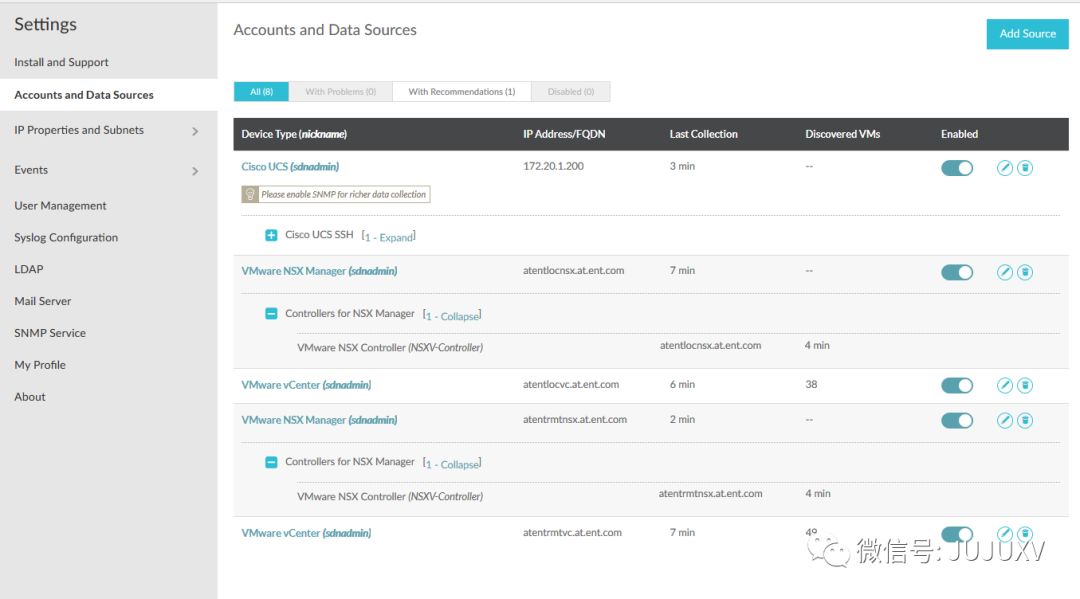
Task: Open VMware vCenter link for atentlocvc
Action: [306, 385]
